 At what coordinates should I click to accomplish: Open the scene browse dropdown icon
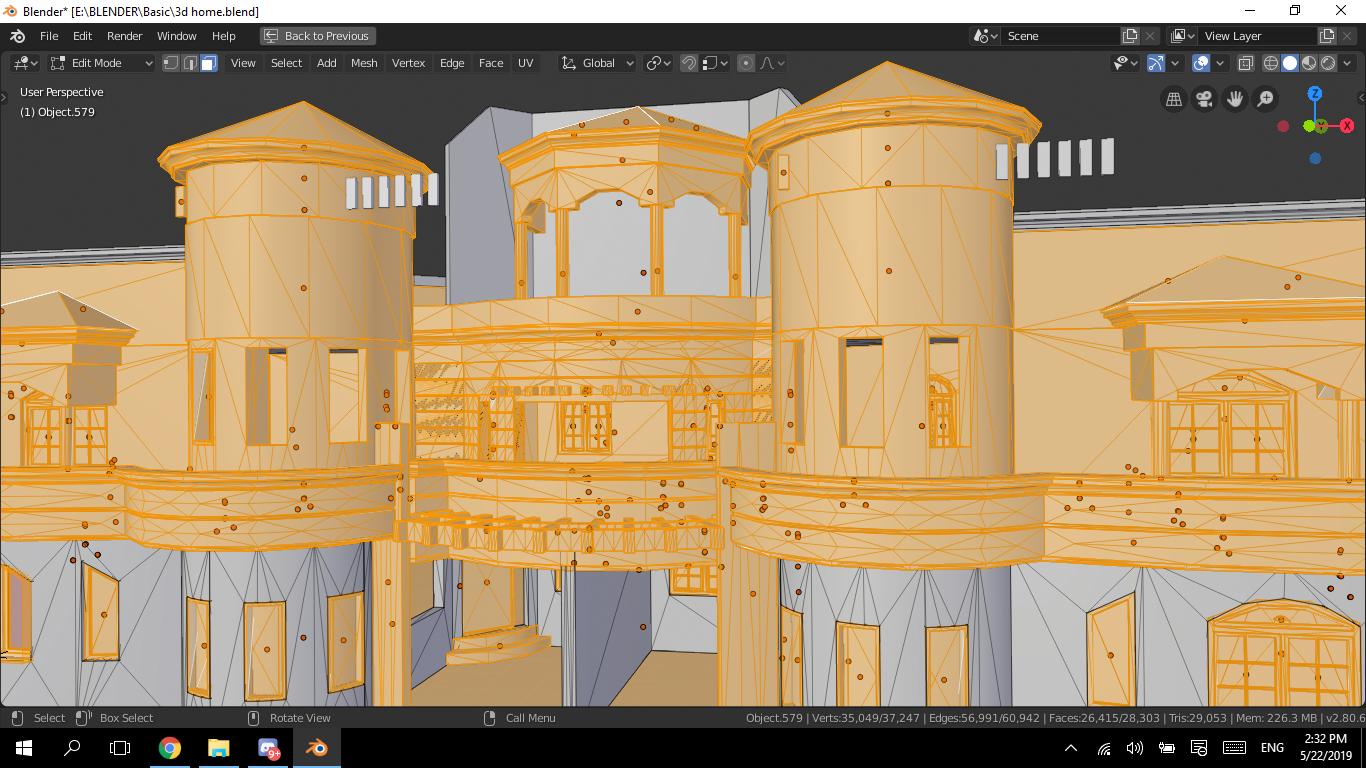tap(985, 36)
